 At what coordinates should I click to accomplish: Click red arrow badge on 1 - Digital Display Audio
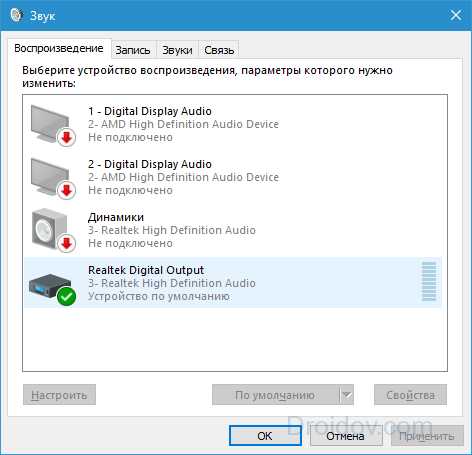(67, 137)
